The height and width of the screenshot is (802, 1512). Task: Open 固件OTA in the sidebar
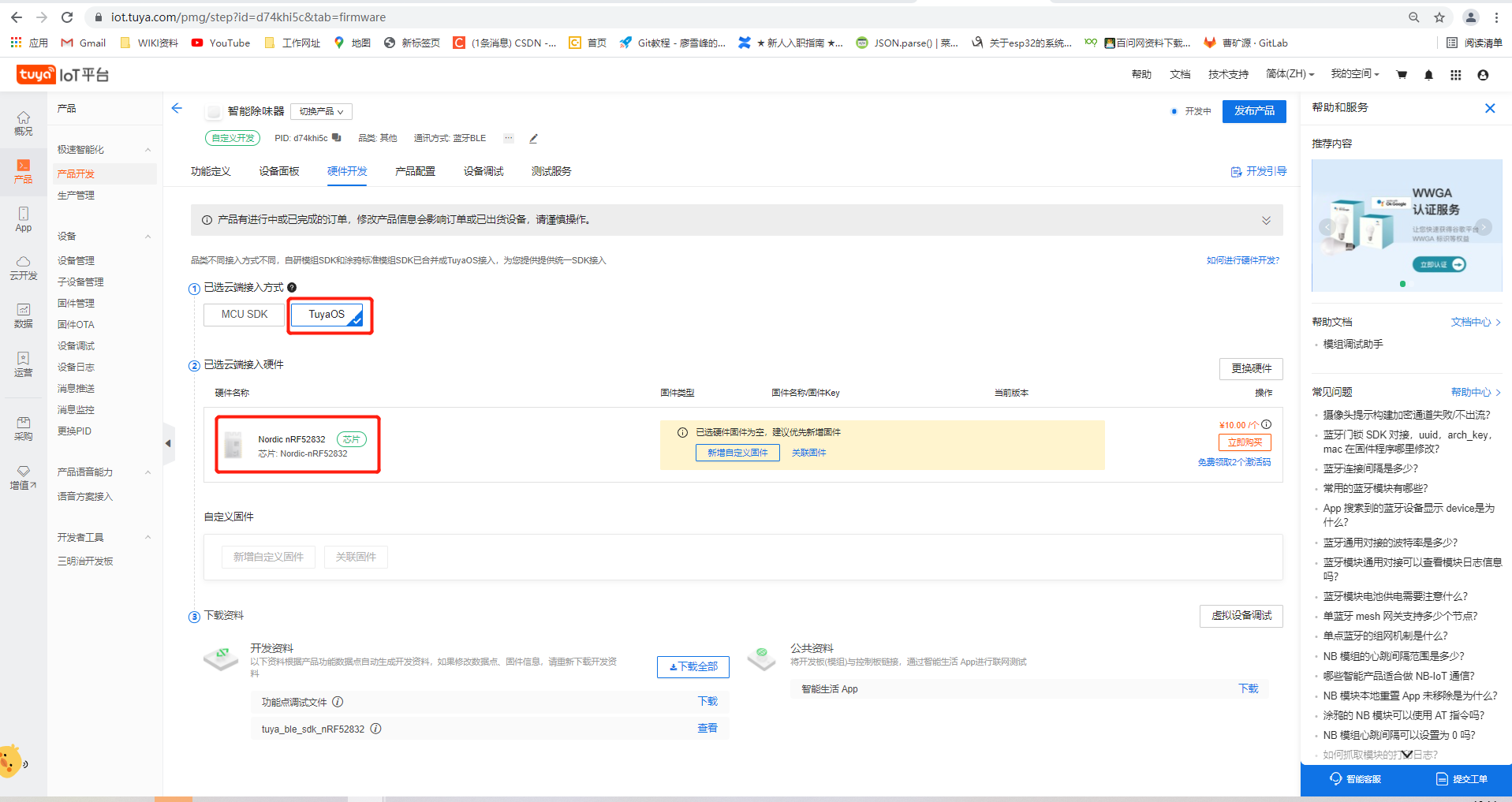pos(76,325)
